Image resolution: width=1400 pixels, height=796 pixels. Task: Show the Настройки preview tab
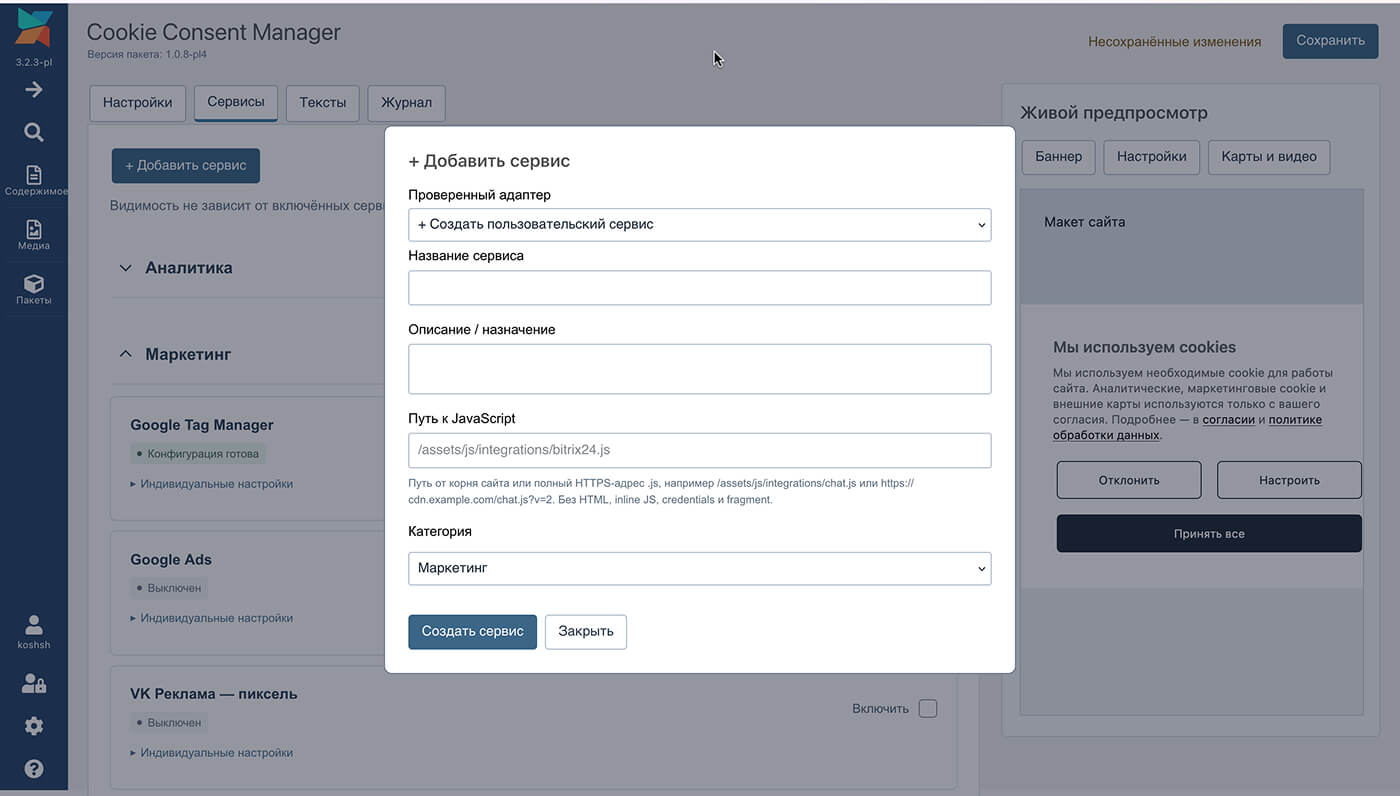click(x=1152, y=156)
